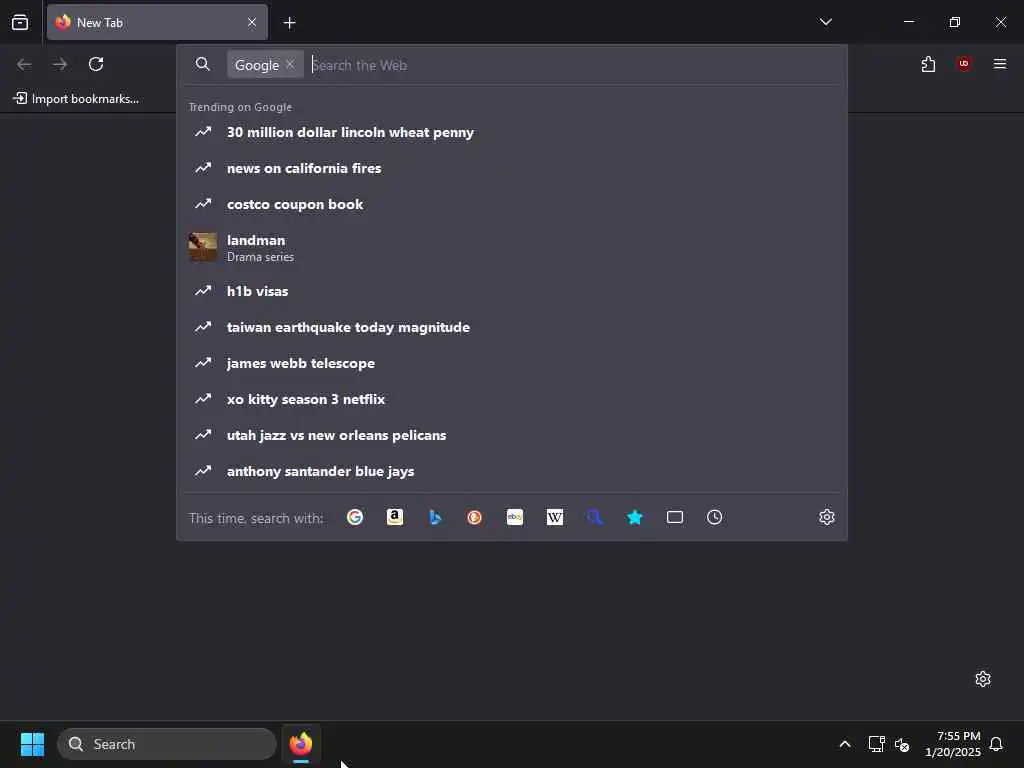Screen dimensions: 1024x768
Task: Go back one page
Action: click(24, 64)
